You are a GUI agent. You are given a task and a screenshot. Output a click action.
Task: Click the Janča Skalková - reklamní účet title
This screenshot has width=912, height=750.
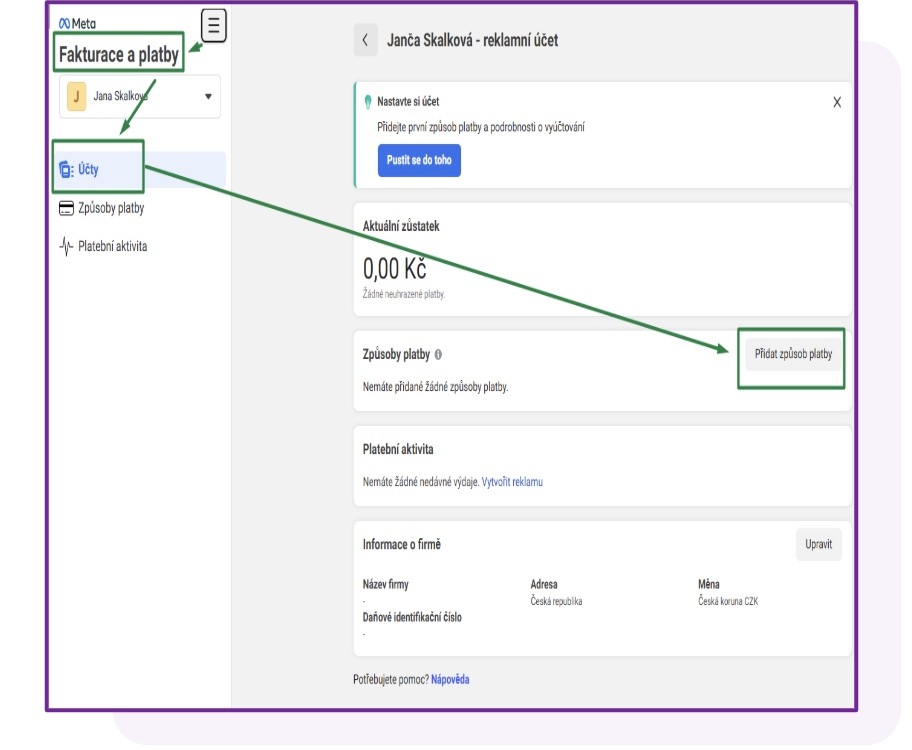tap(472, 41)
